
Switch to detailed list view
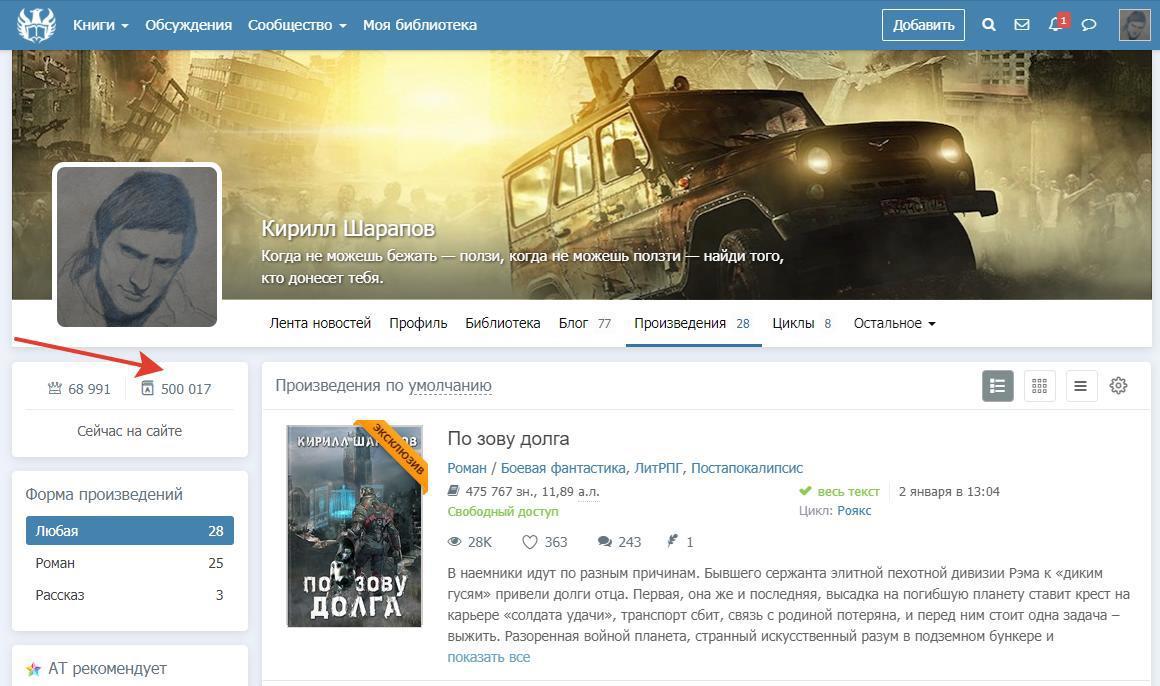997,386
